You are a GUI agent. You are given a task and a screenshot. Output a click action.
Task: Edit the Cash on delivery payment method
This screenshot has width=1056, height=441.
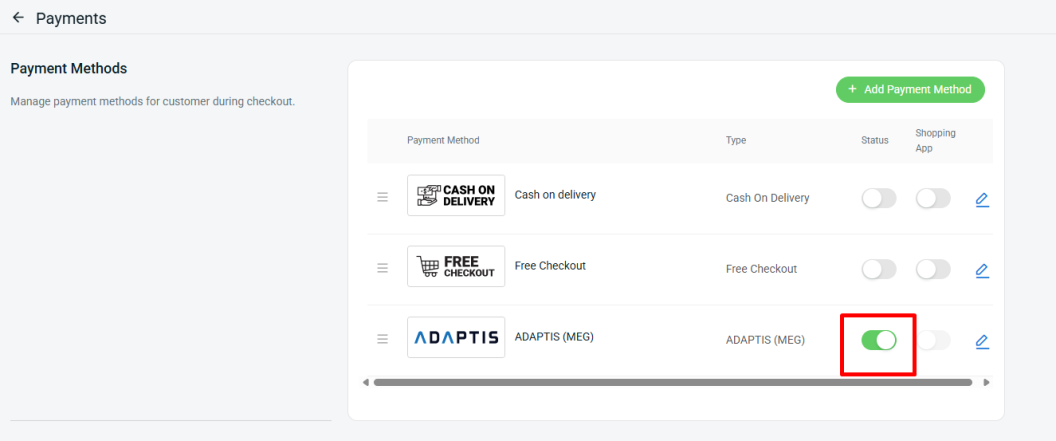[x=982, y=199]
